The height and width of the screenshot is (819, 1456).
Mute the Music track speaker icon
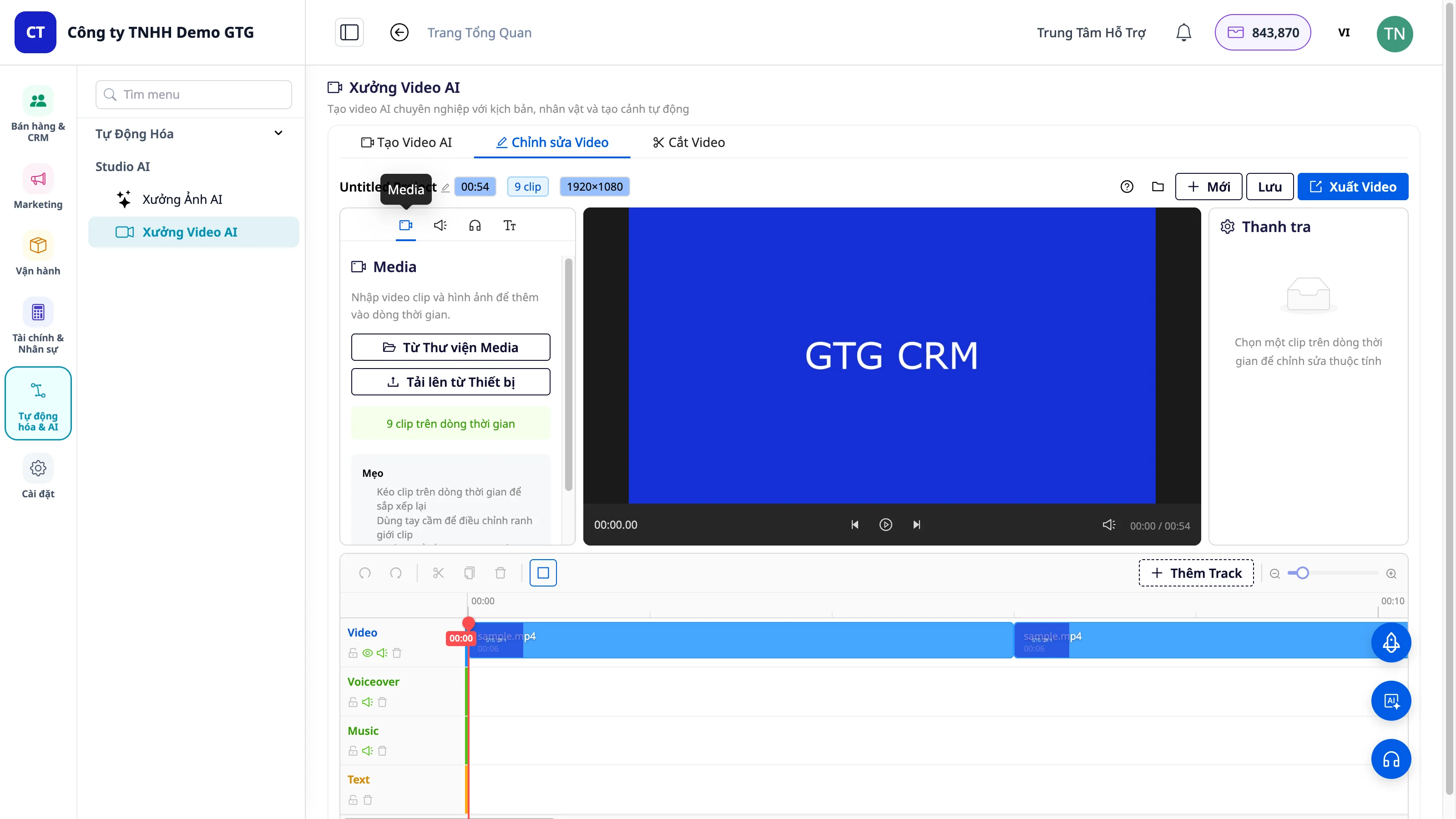tap(367, 751)
